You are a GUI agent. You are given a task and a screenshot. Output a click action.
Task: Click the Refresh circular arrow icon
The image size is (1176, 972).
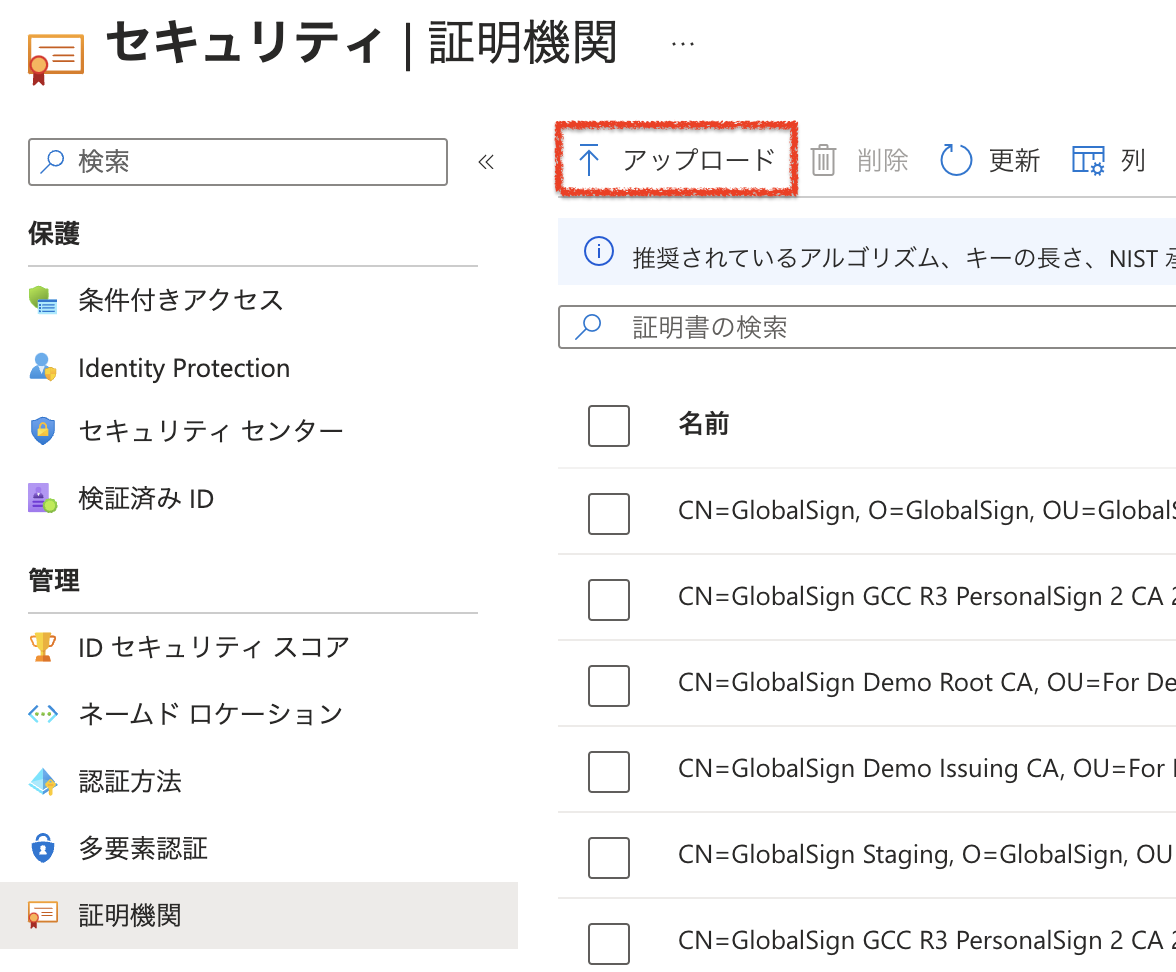[956, 160]
